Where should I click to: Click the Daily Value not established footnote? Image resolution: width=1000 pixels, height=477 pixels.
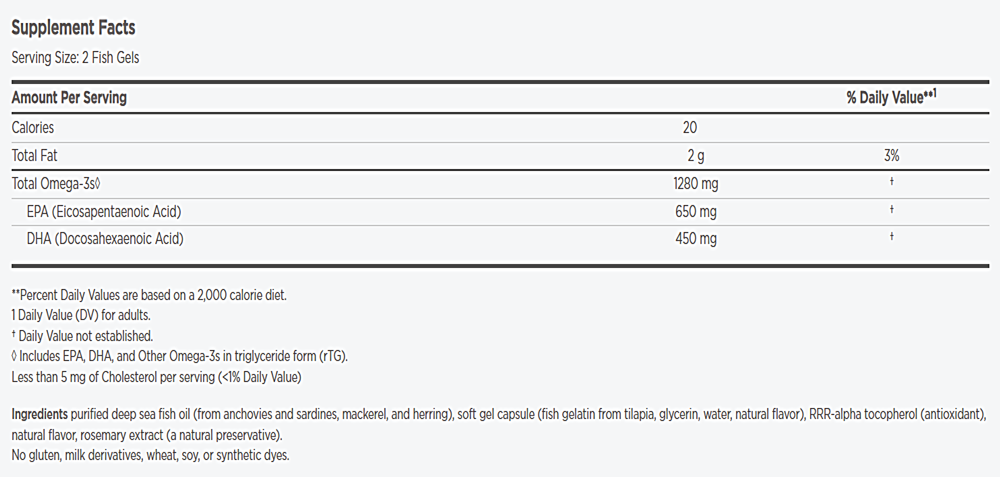82,336
